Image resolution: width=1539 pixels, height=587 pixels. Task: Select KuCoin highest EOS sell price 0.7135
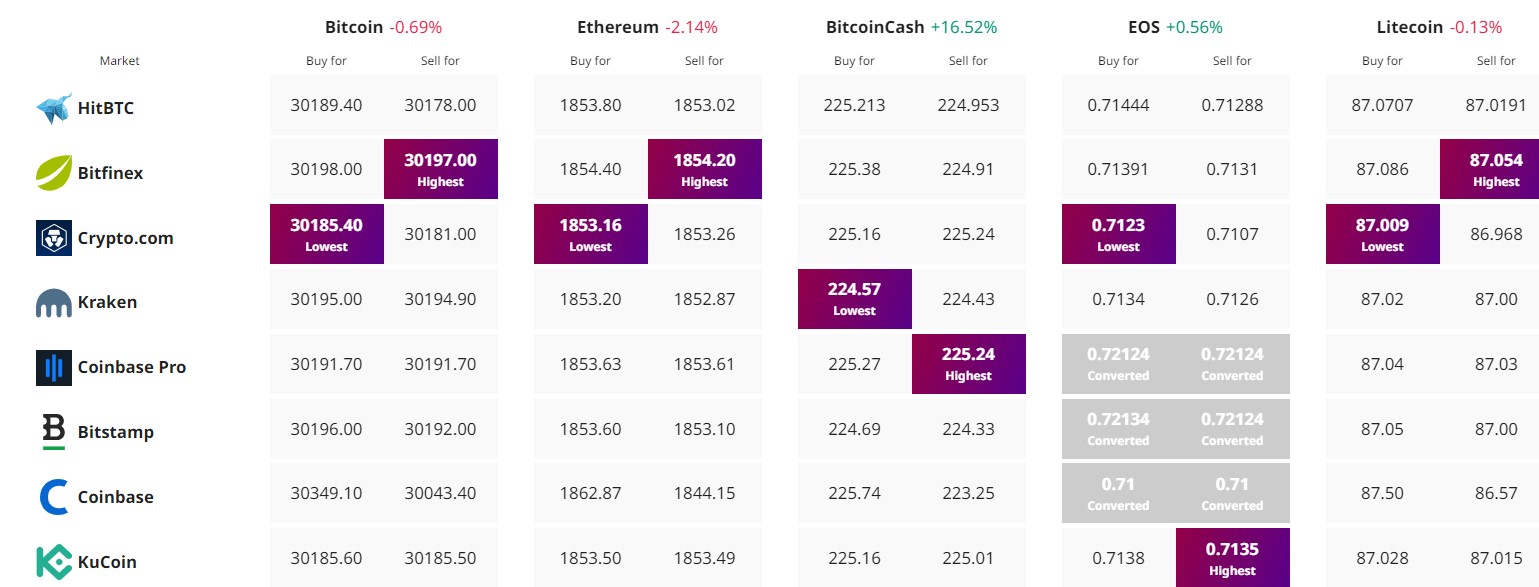pyautogui.click(x=1232, y=558)
